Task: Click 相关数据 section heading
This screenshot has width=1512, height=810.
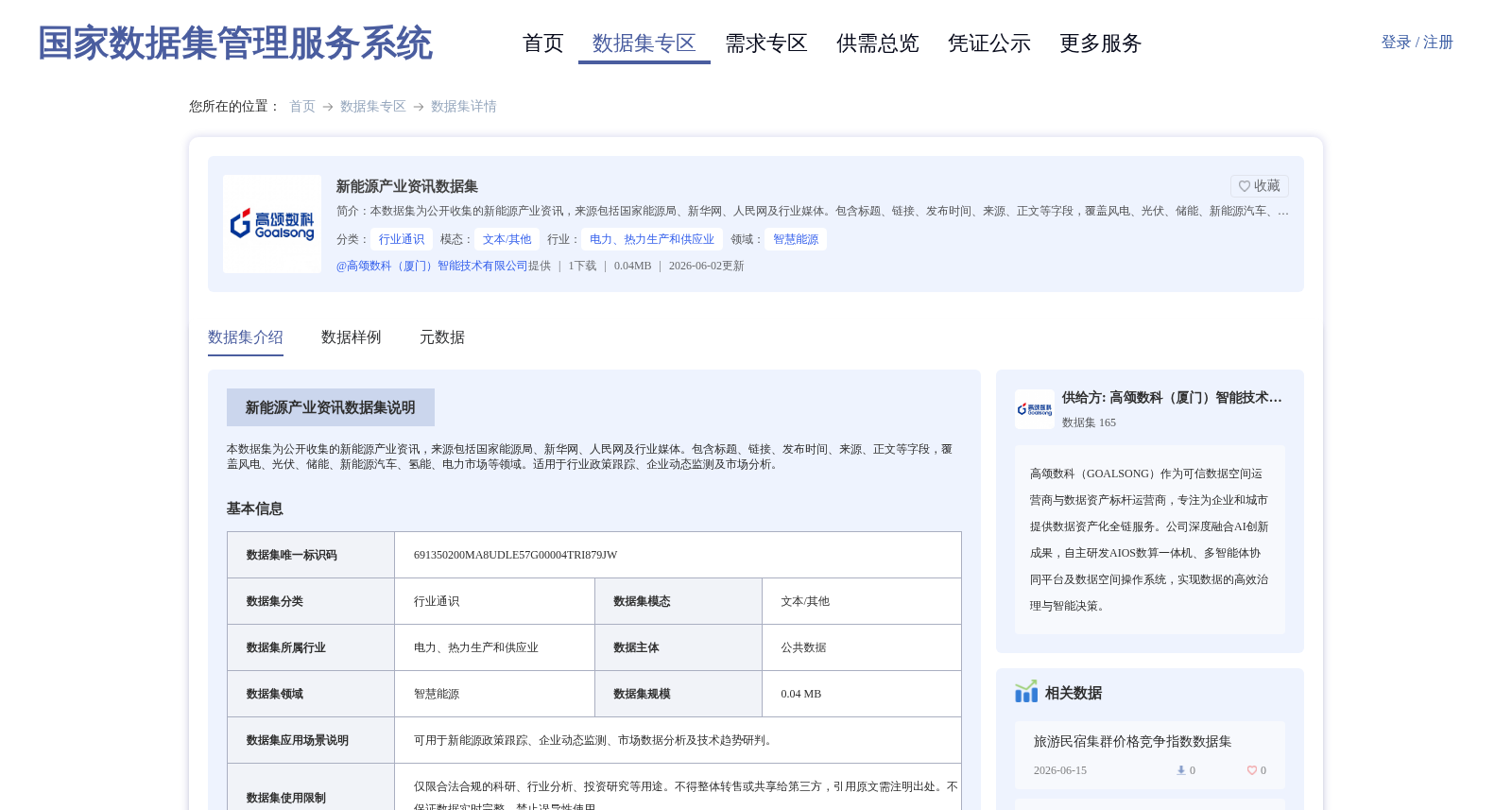Action: pyautogui.click(x=1074, y=693)
